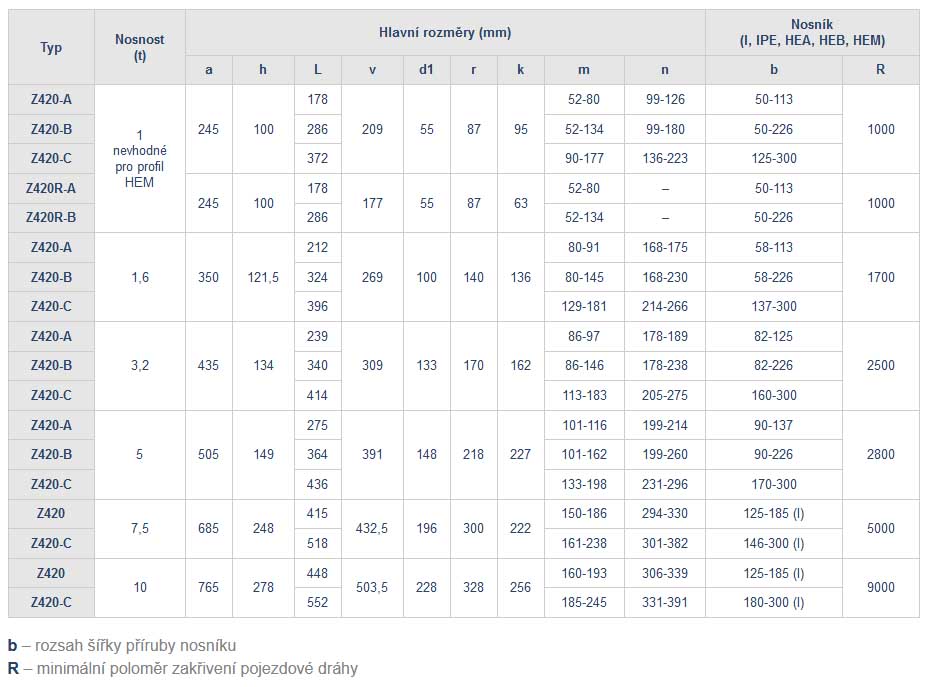Click the "rozsah šířky příruby nosníku" legend line
929x687 pixels.
click(x=129, y=645)
